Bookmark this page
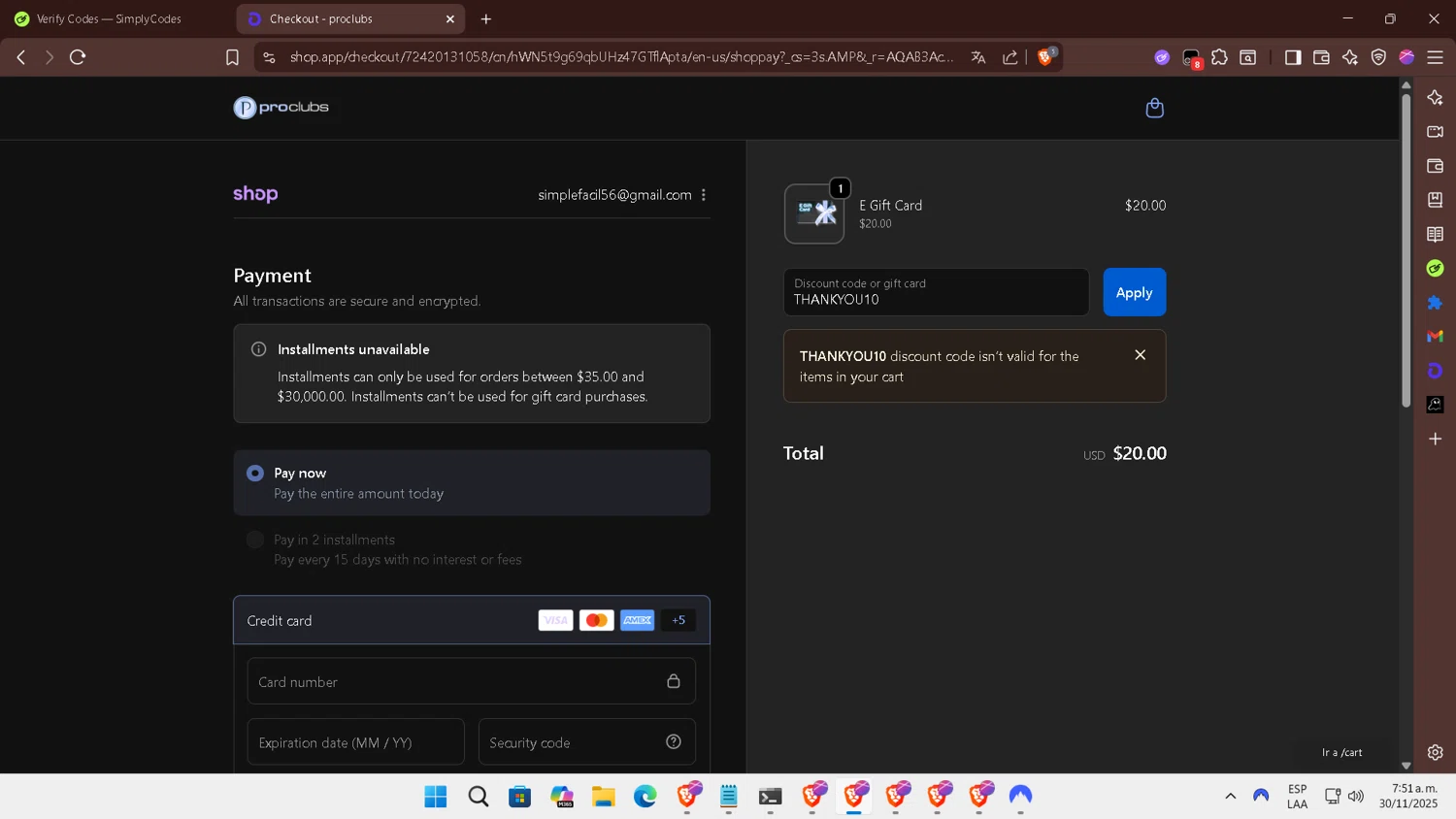The image size is (1456, 819). (232, 57)
